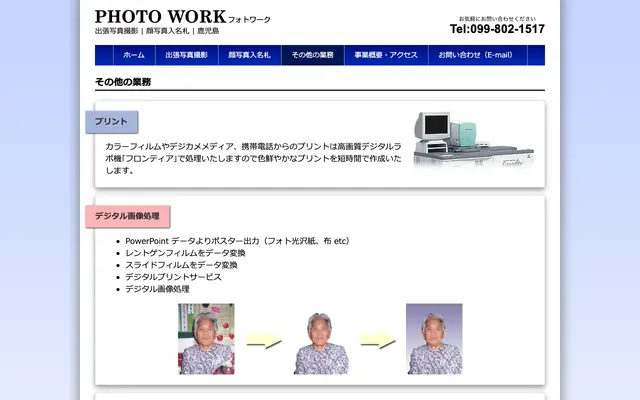The height and width of the screenshot is (400, 640).
Task: Click the デジタル画像処理 bullet list item
Action: pyautogui.click(x=157, y=289)
